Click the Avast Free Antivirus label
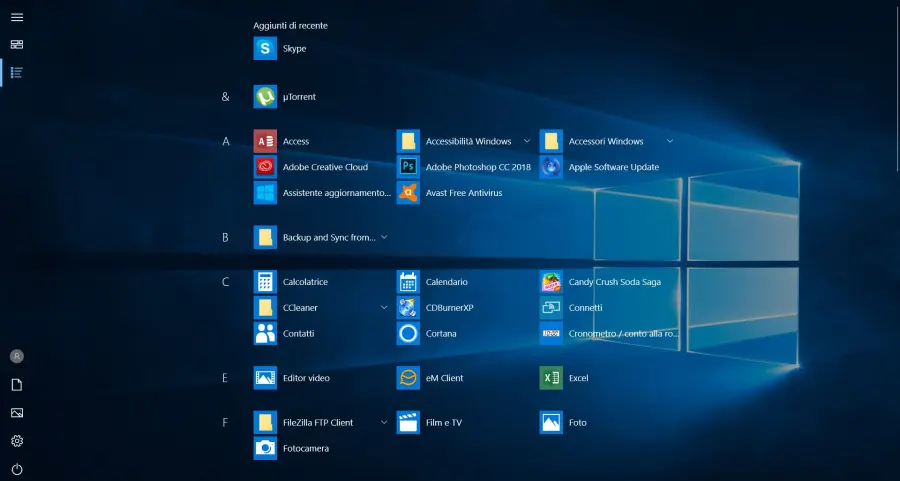Screen dimensions: 900x481 [x=464, y=193]
